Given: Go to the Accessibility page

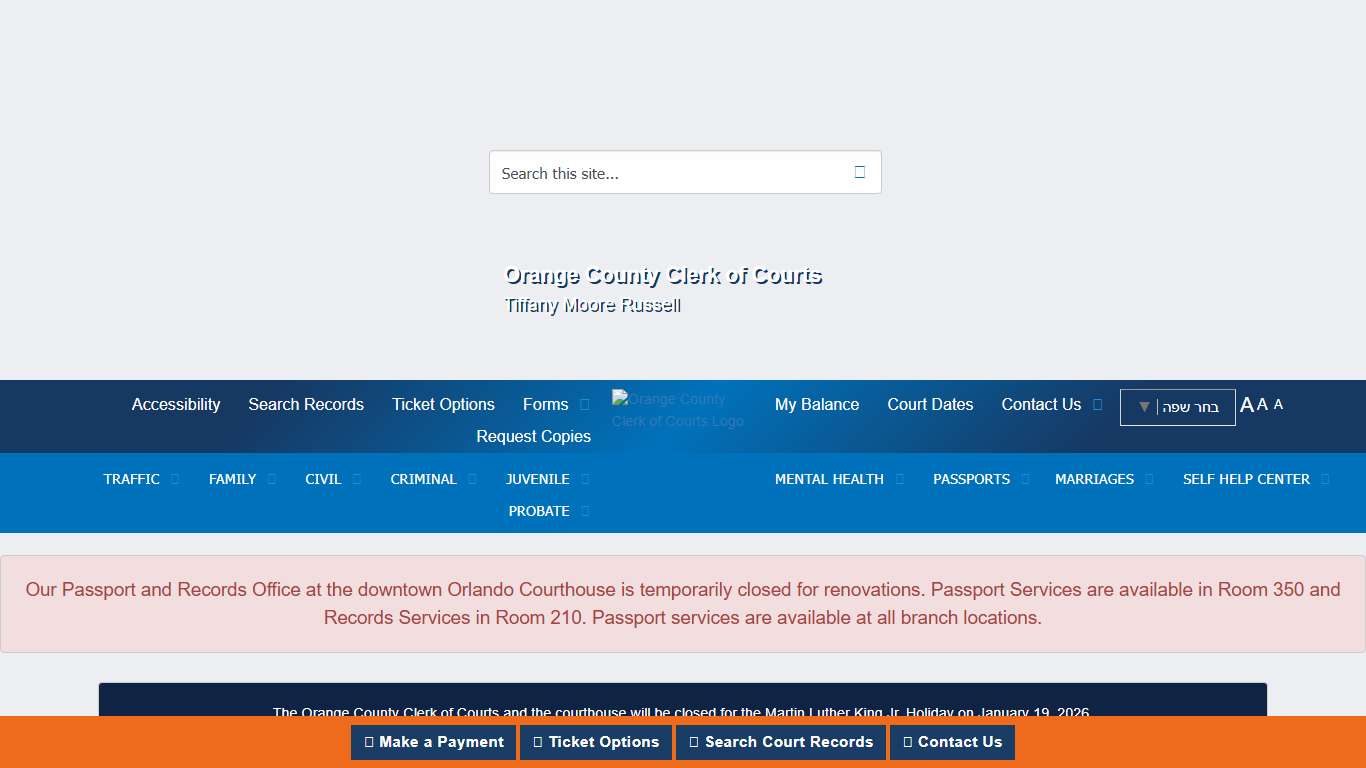Looking at the screenshot, I should [x=176, y=404].
